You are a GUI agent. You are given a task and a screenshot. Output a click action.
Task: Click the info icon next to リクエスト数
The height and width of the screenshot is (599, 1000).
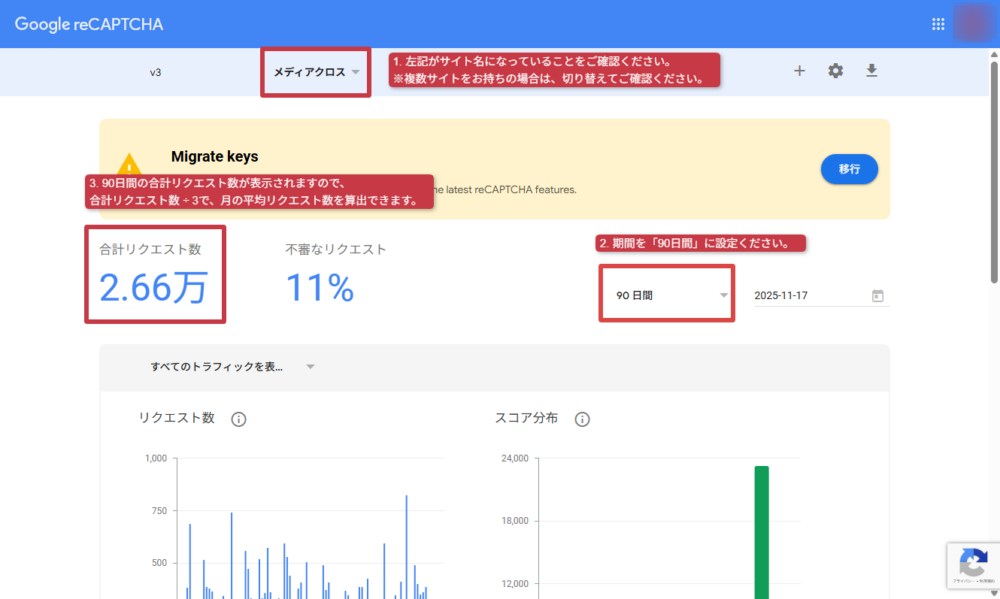tap(238, 419)
